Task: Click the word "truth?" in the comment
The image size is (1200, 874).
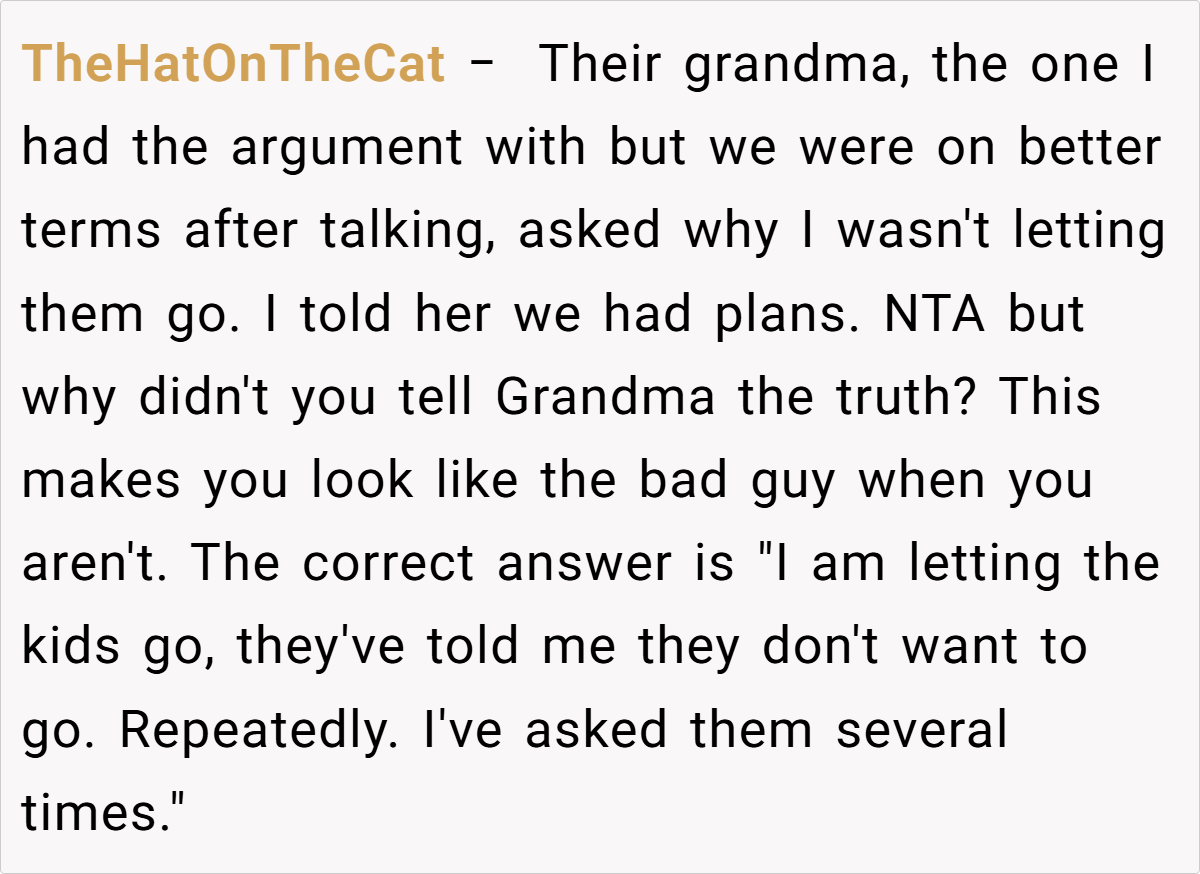Action: [898, 398]
